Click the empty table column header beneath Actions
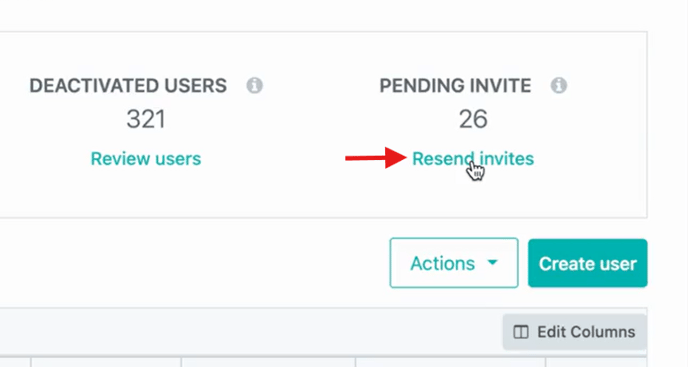Image resolution: width=688 pixels, height=367 pixels. click(x=450, y=362)
